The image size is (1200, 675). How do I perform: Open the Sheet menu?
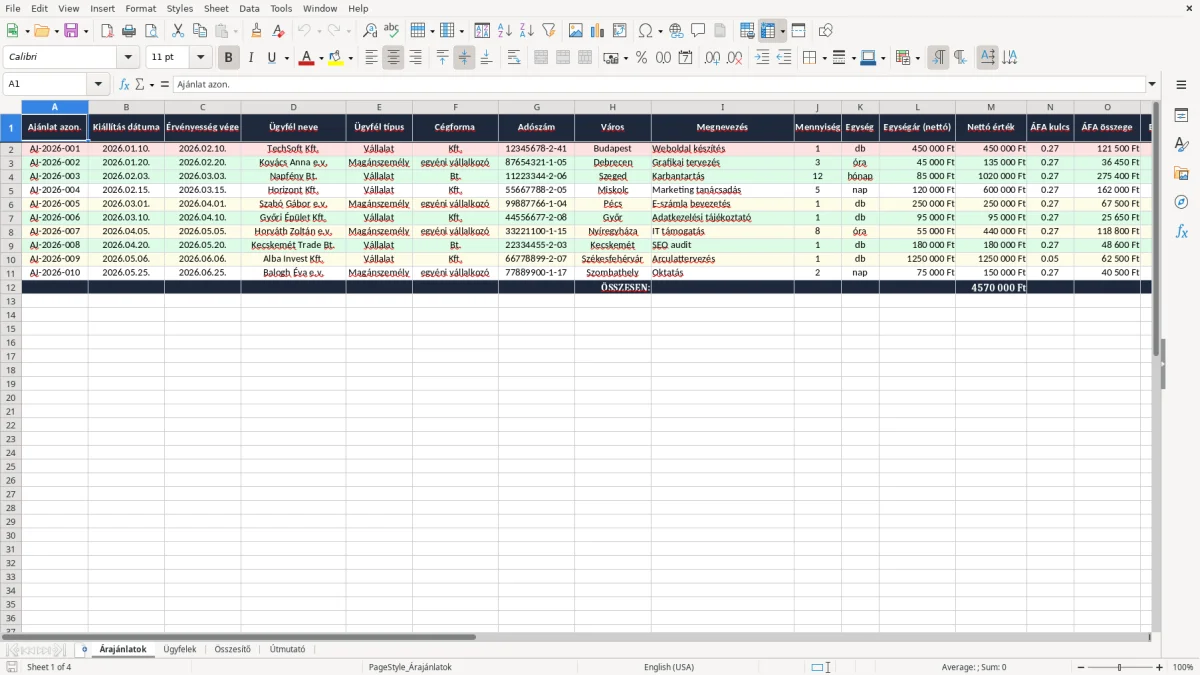click(x=216, y=8)
